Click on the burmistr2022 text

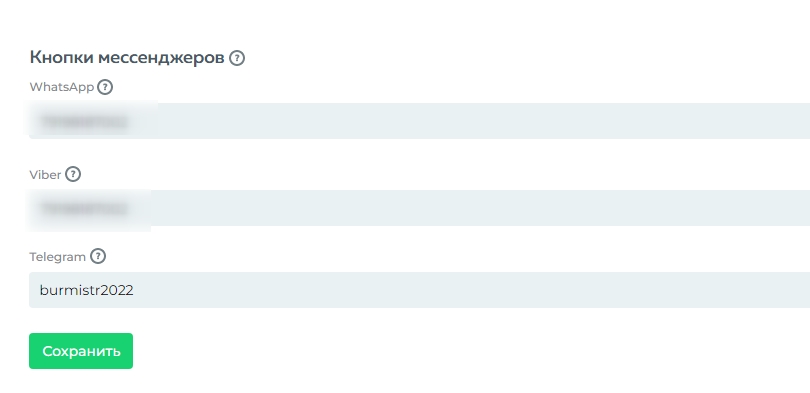[86, 290]
